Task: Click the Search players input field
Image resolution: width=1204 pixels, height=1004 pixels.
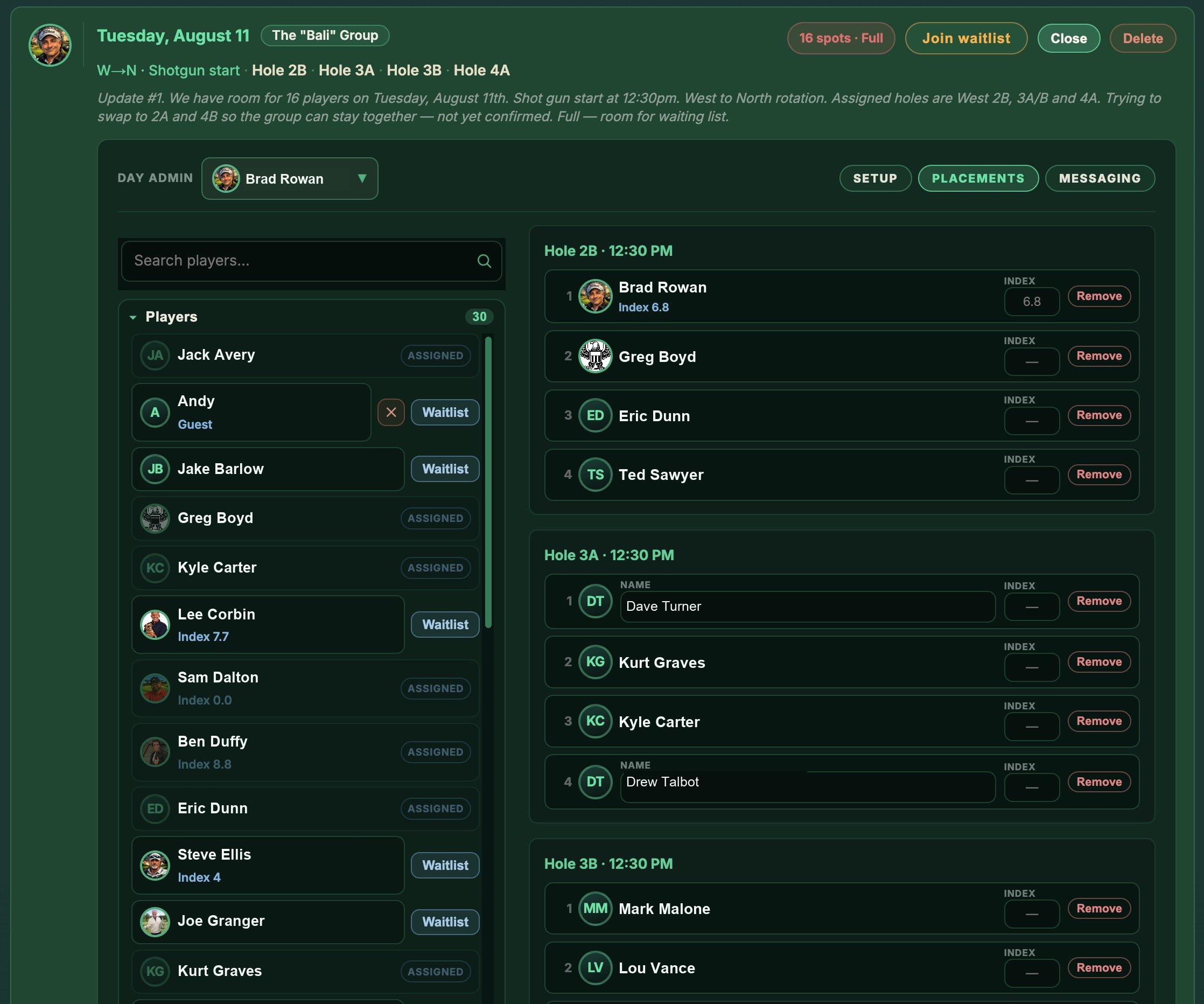Action: click(311, 261)
